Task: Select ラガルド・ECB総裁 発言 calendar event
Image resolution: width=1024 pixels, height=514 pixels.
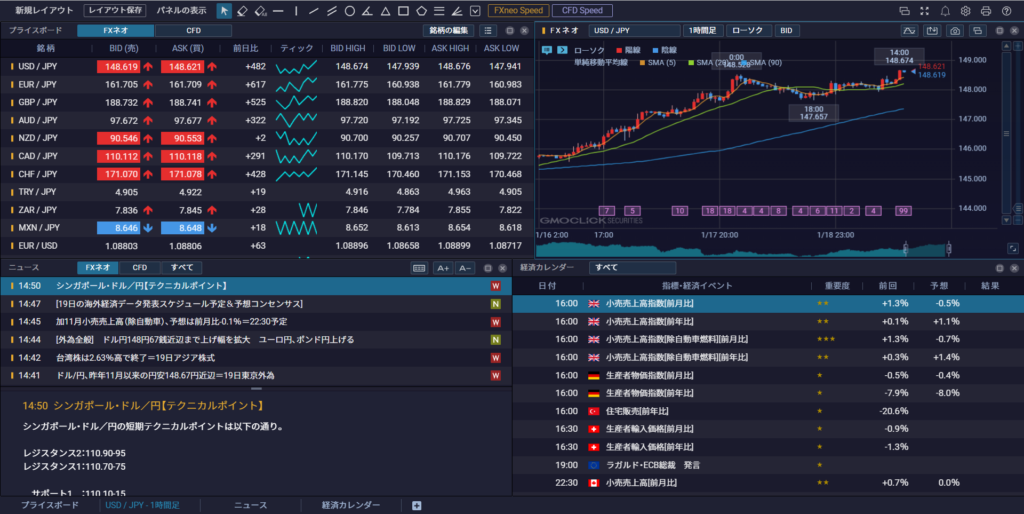Action: 653,465
